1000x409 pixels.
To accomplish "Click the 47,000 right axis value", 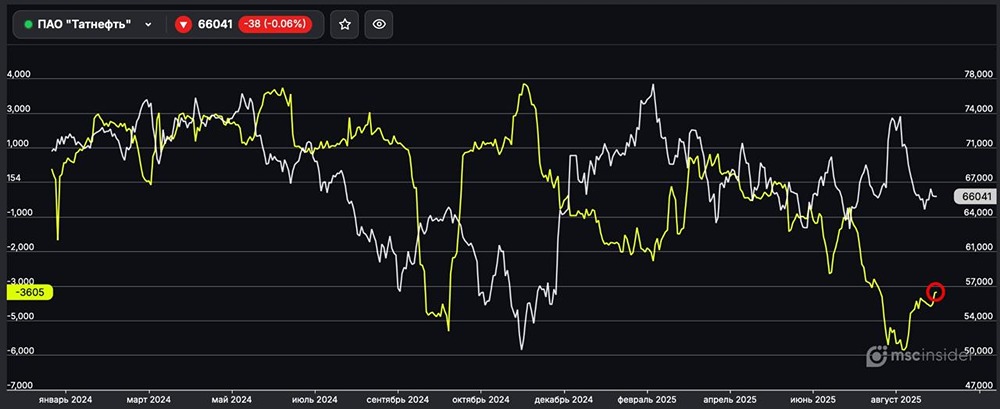I will tap(975, 385).
